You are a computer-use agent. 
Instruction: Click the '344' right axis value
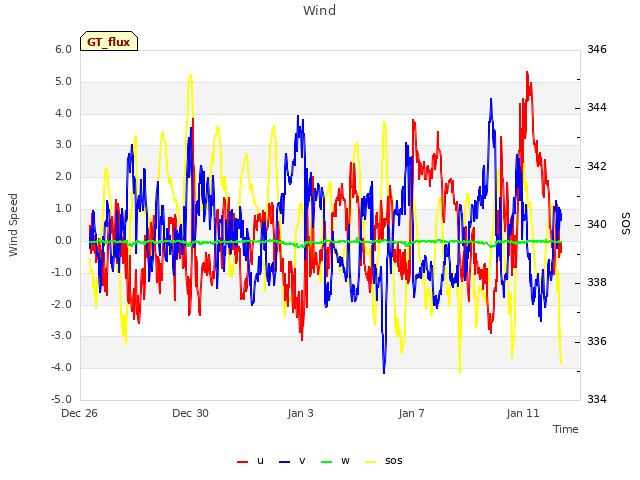pyautogui.click(x=597, y=107)
